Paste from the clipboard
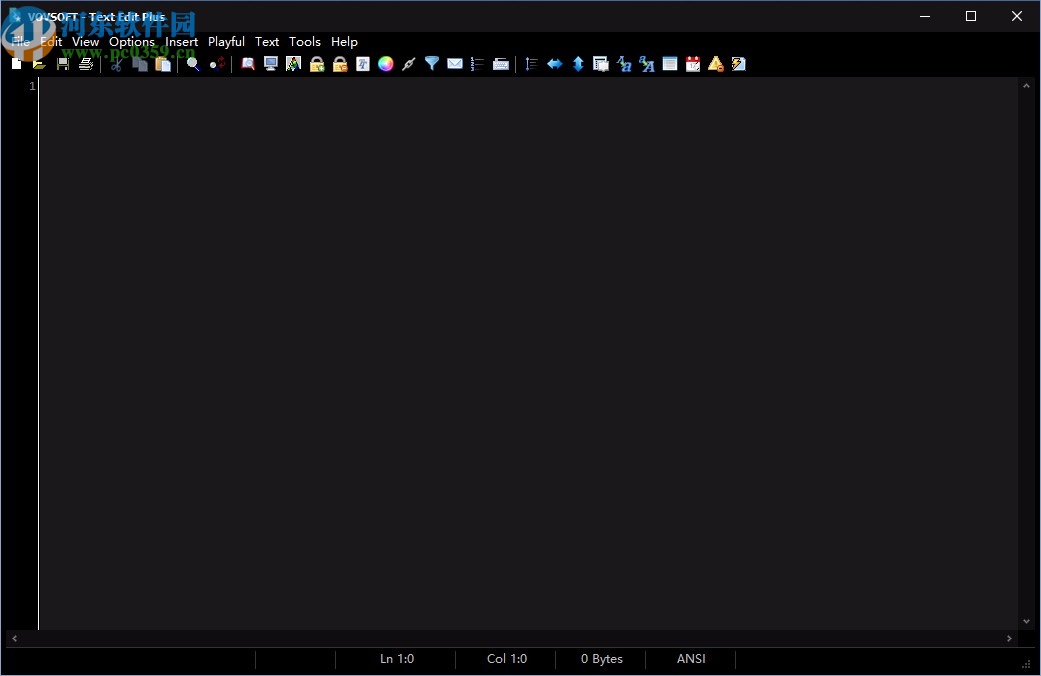The width and height of the screenshot is (1041, 676). (x=163, y=63)
